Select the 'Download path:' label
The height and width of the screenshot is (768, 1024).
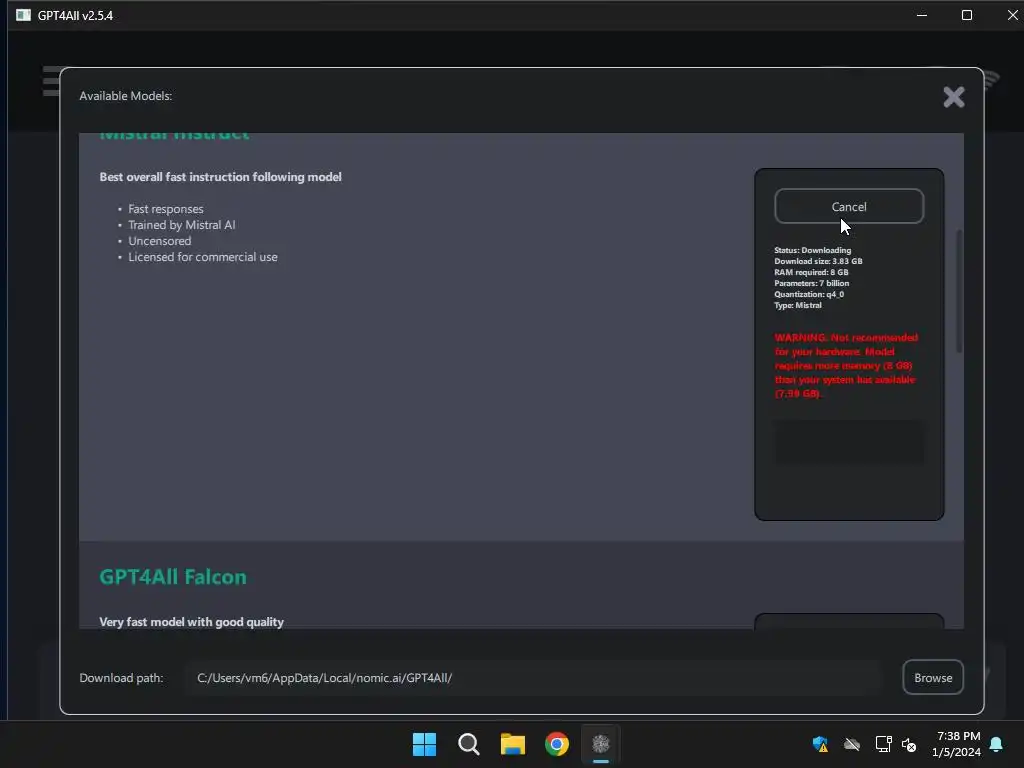(121, 678)
